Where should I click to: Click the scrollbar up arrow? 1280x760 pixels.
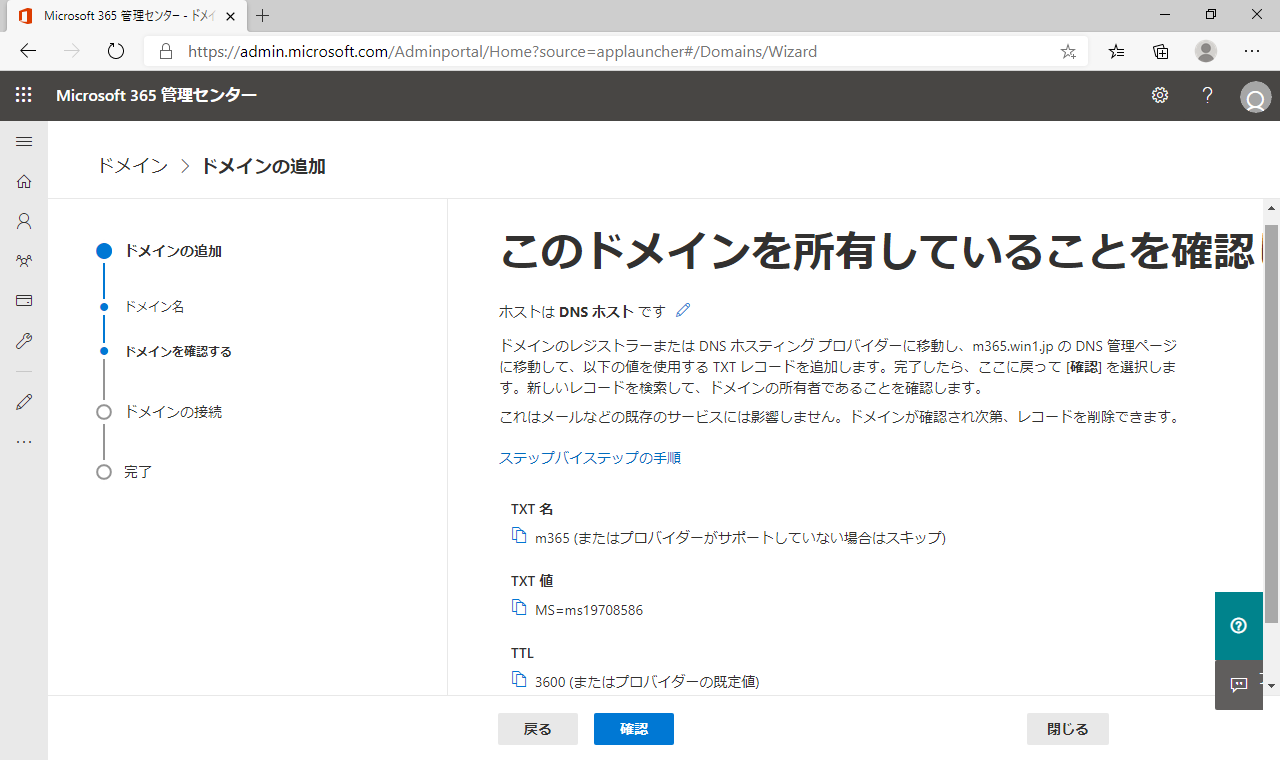pos(1271,209)
